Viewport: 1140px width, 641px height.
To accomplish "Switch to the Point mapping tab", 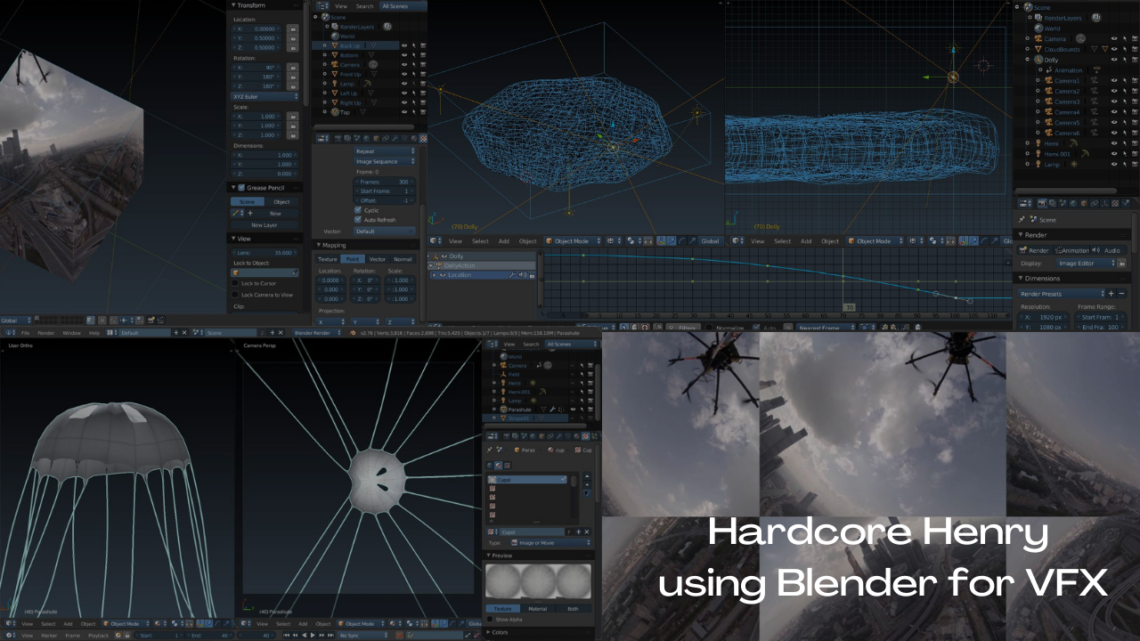I will coord(352,259).
